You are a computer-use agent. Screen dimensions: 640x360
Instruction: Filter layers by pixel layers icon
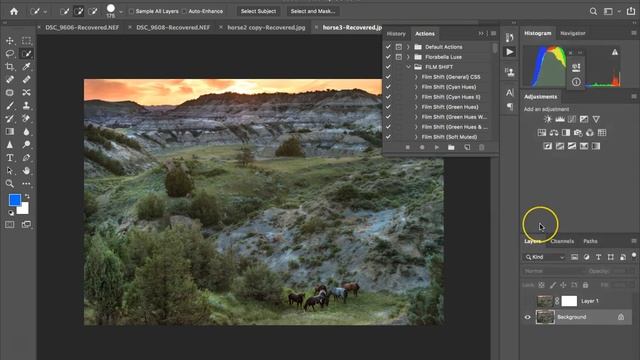point(574,257)
